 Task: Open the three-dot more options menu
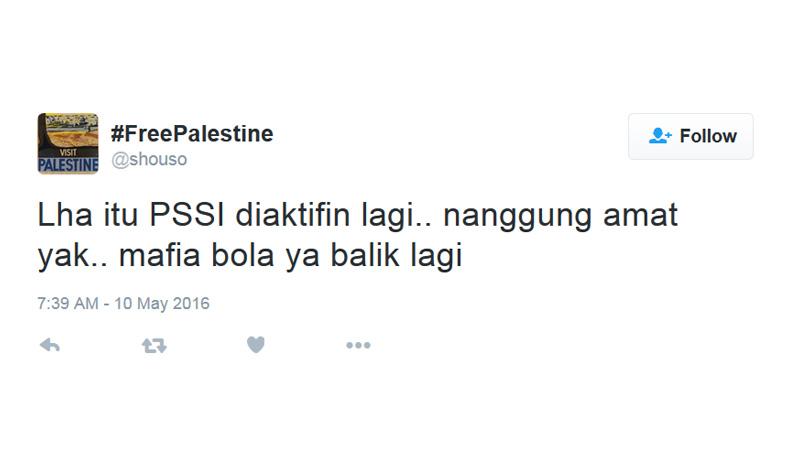pos(358,345)
